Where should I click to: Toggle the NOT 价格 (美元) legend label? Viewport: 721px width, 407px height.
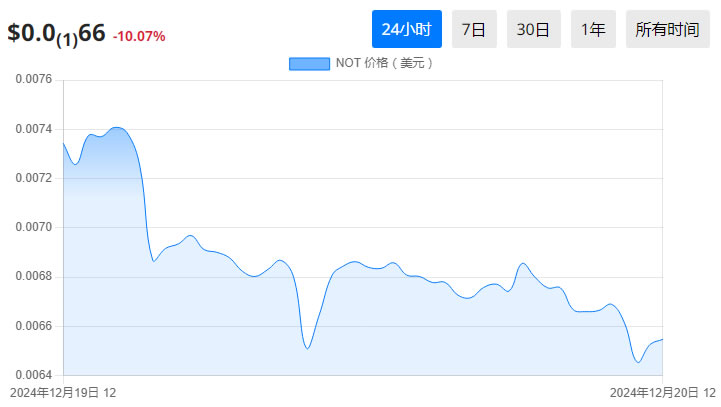tap(384, 64)
